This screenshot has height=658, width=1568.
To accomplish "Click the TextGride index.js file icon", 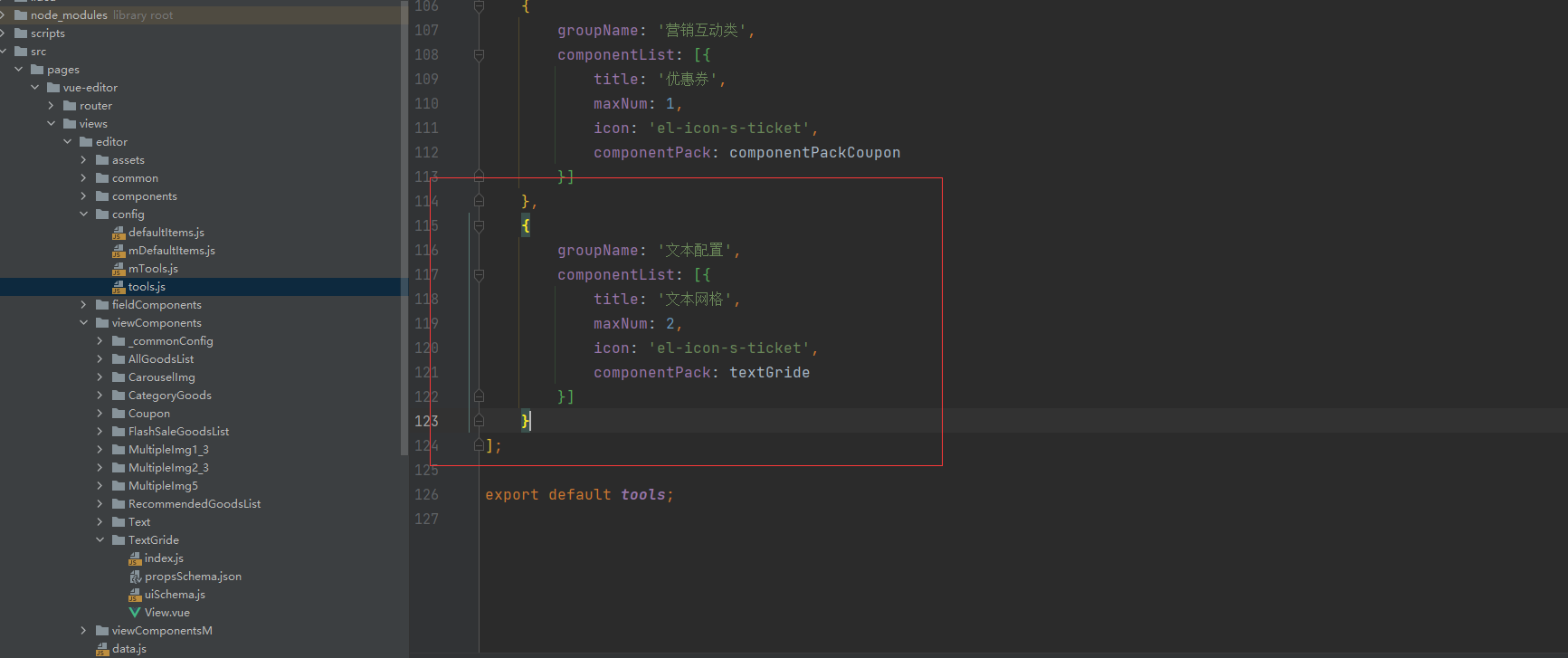I will (135, 558).
